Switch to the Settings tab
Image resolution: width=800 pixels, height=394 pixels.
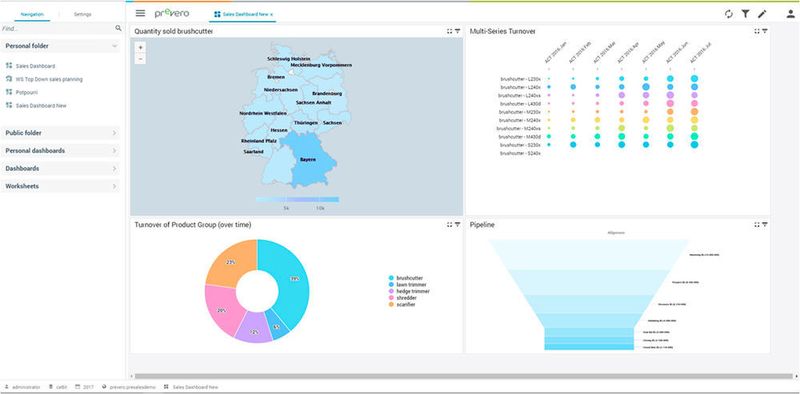83,14
